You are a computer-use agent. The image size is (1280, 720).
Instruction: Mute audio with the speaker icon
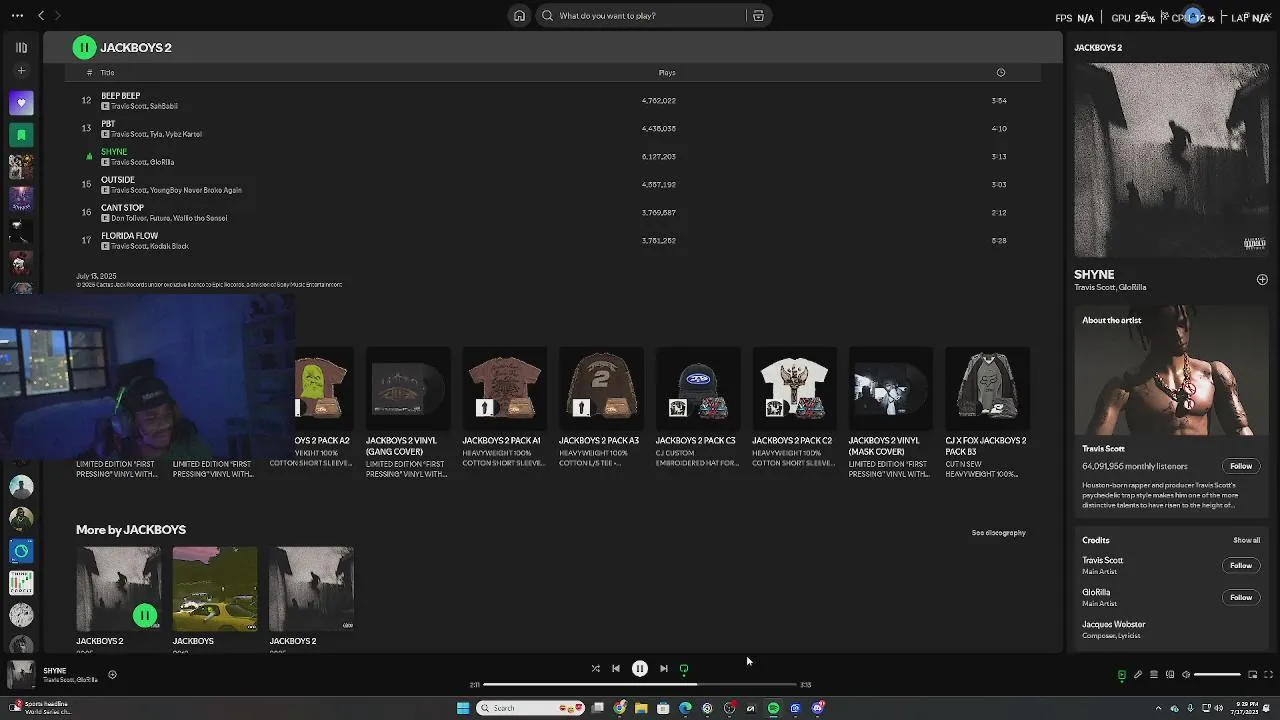coord(1186,674)
